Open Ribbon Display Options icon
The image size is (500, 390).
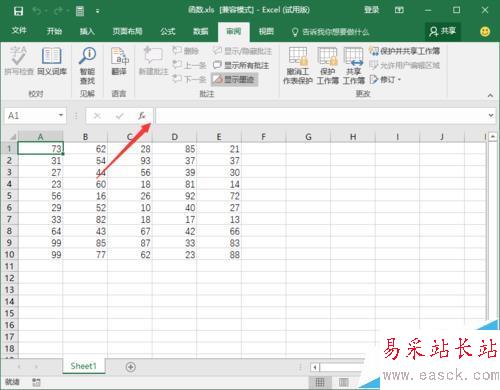[399, 10]
